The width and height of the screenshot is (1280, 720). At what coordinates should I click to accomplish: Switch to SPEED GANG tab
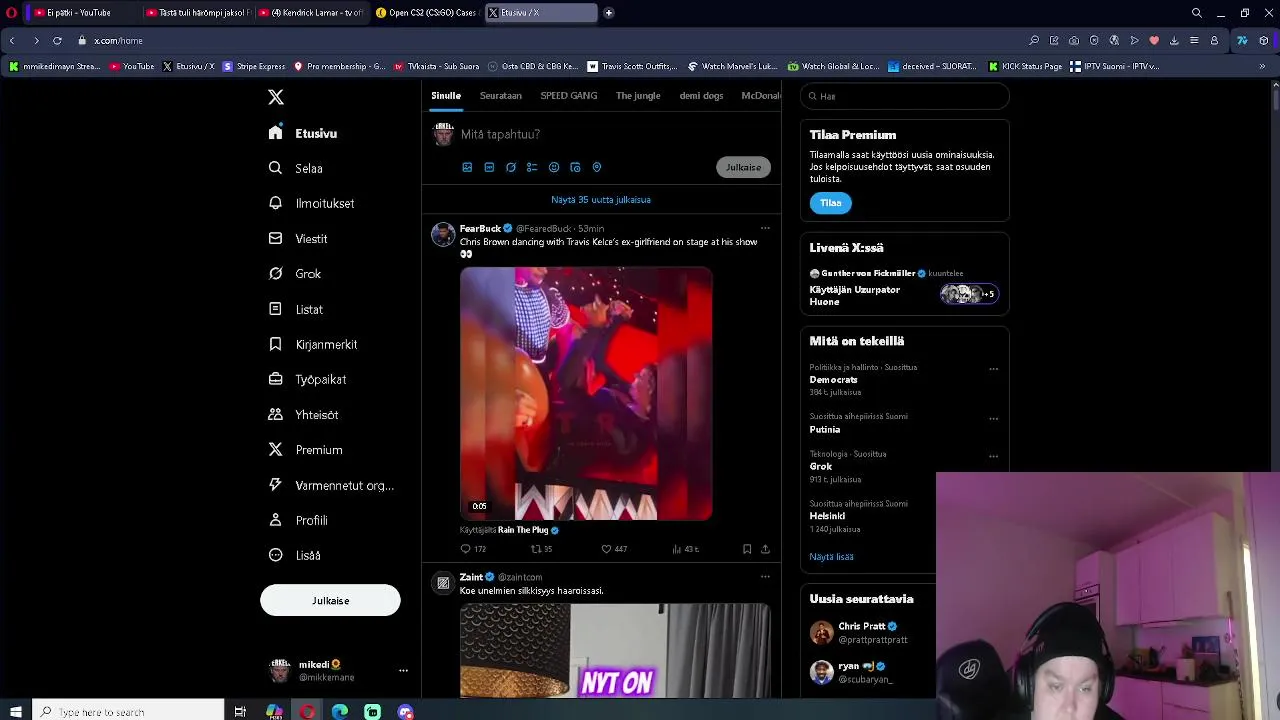(x=569, y=96)
